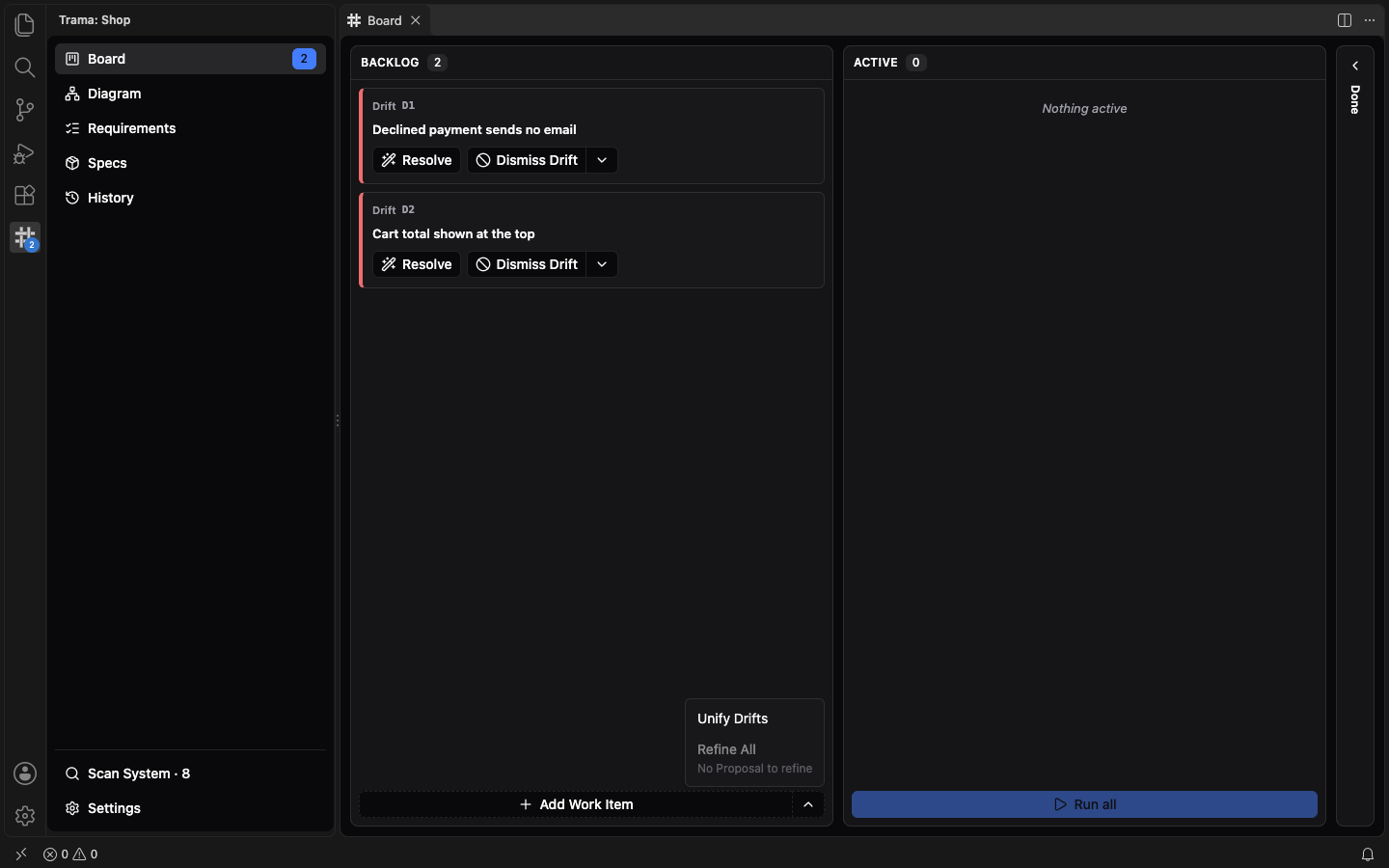1389x868 pixels.
Task: Close the Board tab
Action: [416, 20]
